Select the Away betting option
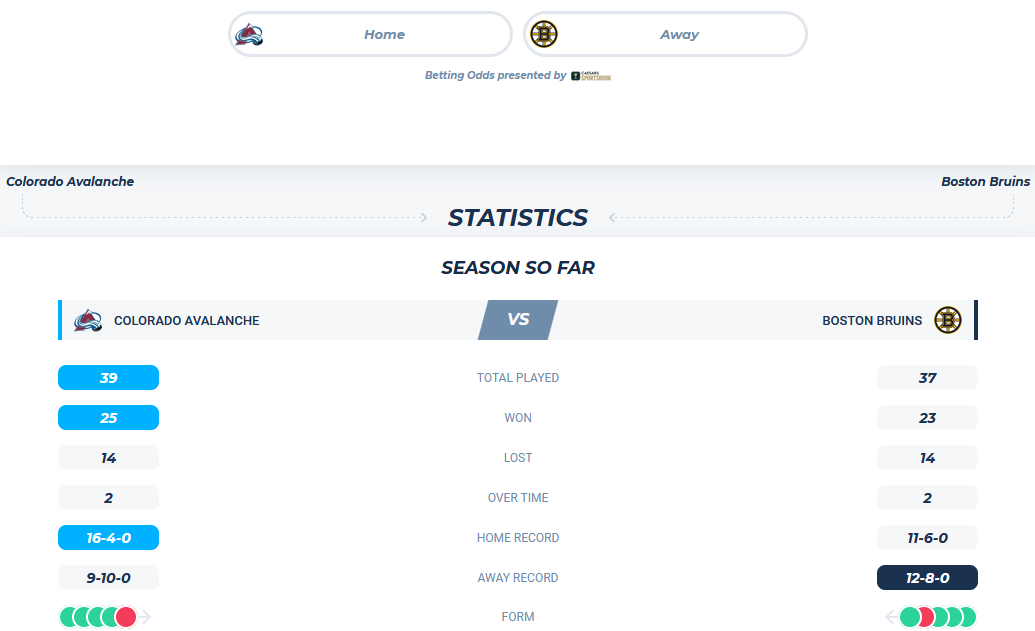Image resolution: width=1035 pixels, height=631 pixels. pos(665,34)
